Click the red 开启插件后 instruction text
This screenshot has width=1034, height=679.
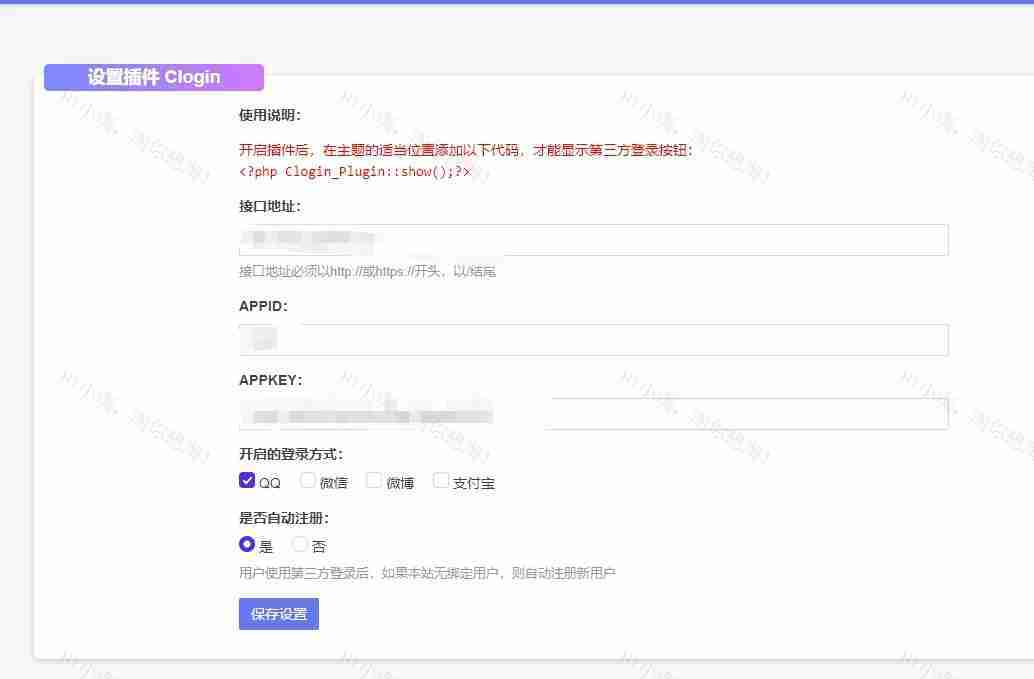point(465,151)
